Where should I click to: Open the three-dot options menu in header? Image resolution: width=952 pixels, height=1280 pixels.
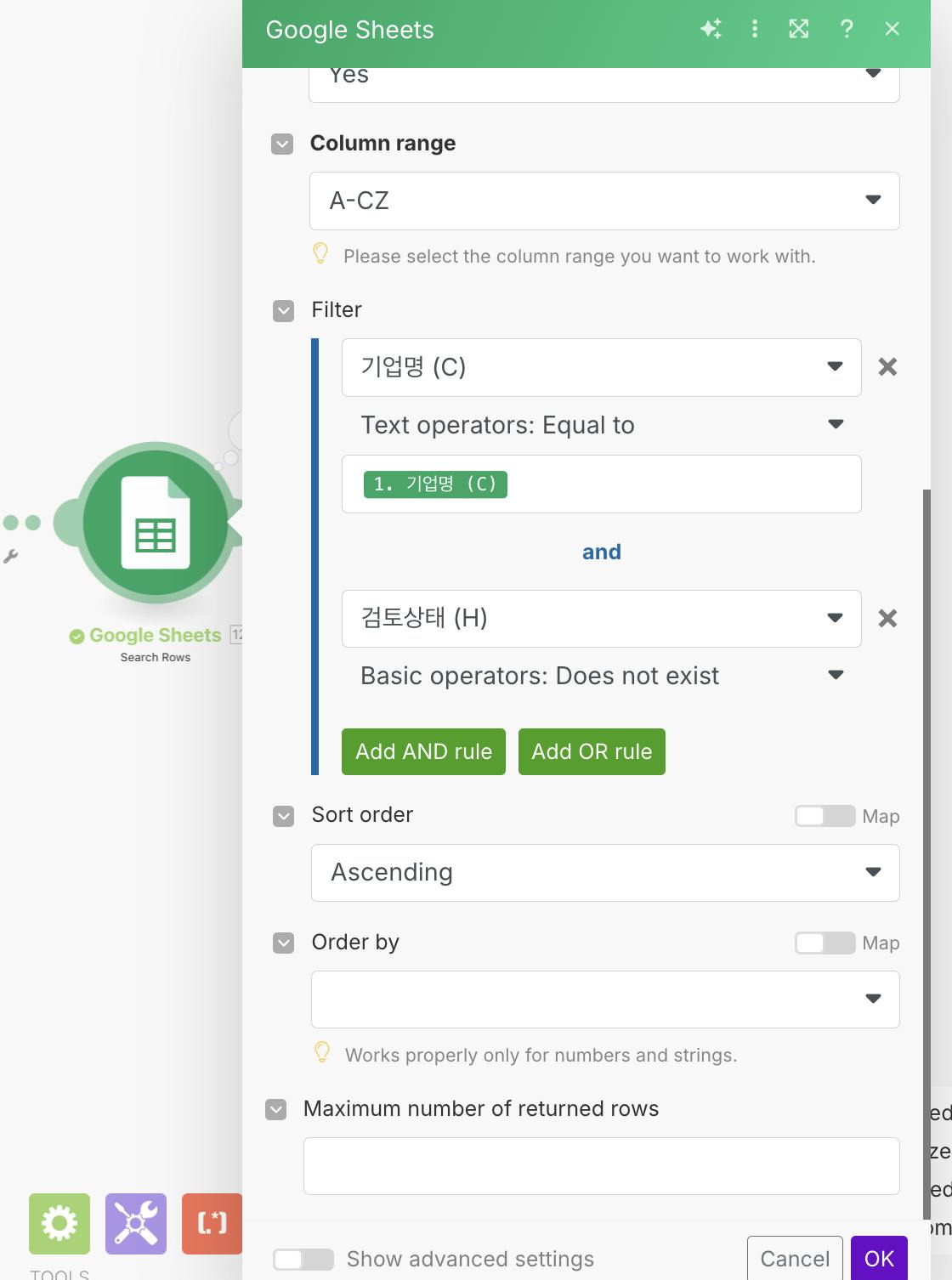[x=755, y=29]
